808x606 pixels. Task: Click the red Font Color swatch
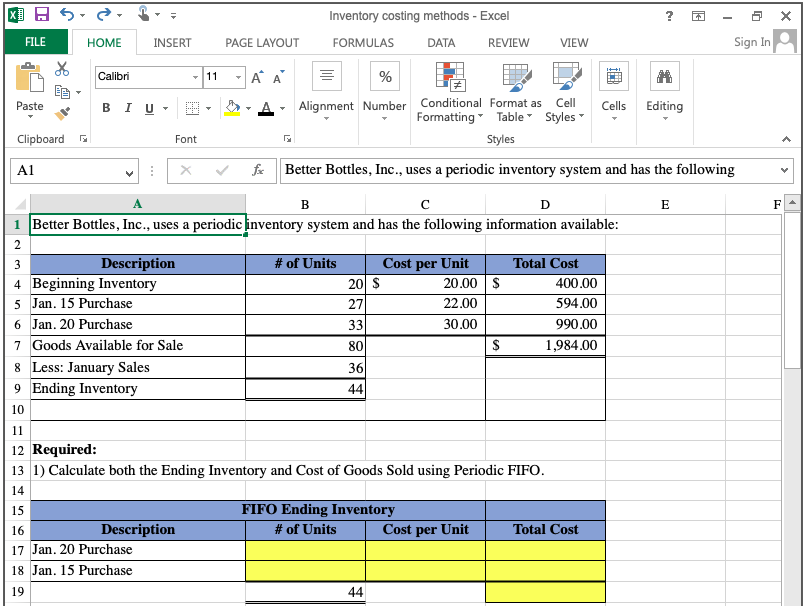(264, 113)
